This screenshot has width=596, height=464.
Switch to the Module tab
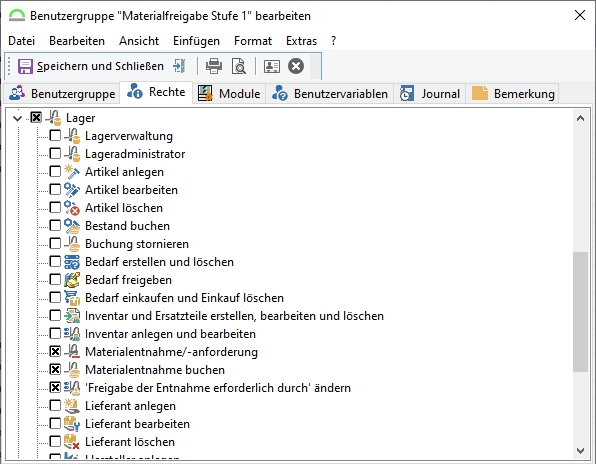pos(230,93)
